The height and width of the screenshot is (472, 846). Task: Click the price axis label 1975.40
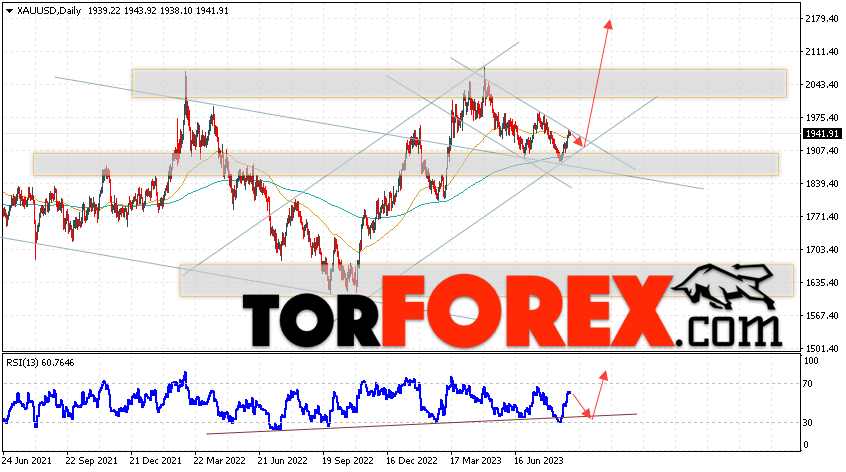coord(822,118)
